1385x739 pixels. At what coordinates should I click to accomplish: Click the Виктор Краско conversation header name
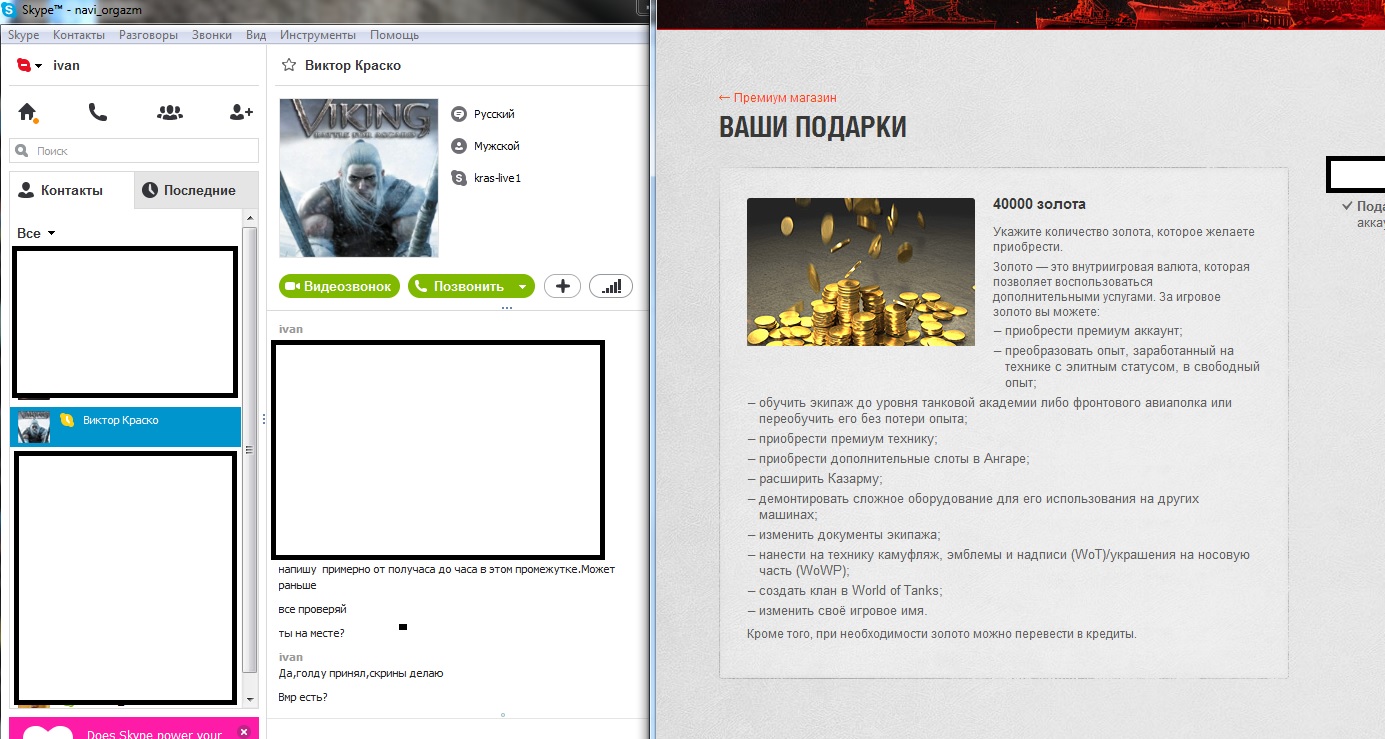(x=353, y=65)
